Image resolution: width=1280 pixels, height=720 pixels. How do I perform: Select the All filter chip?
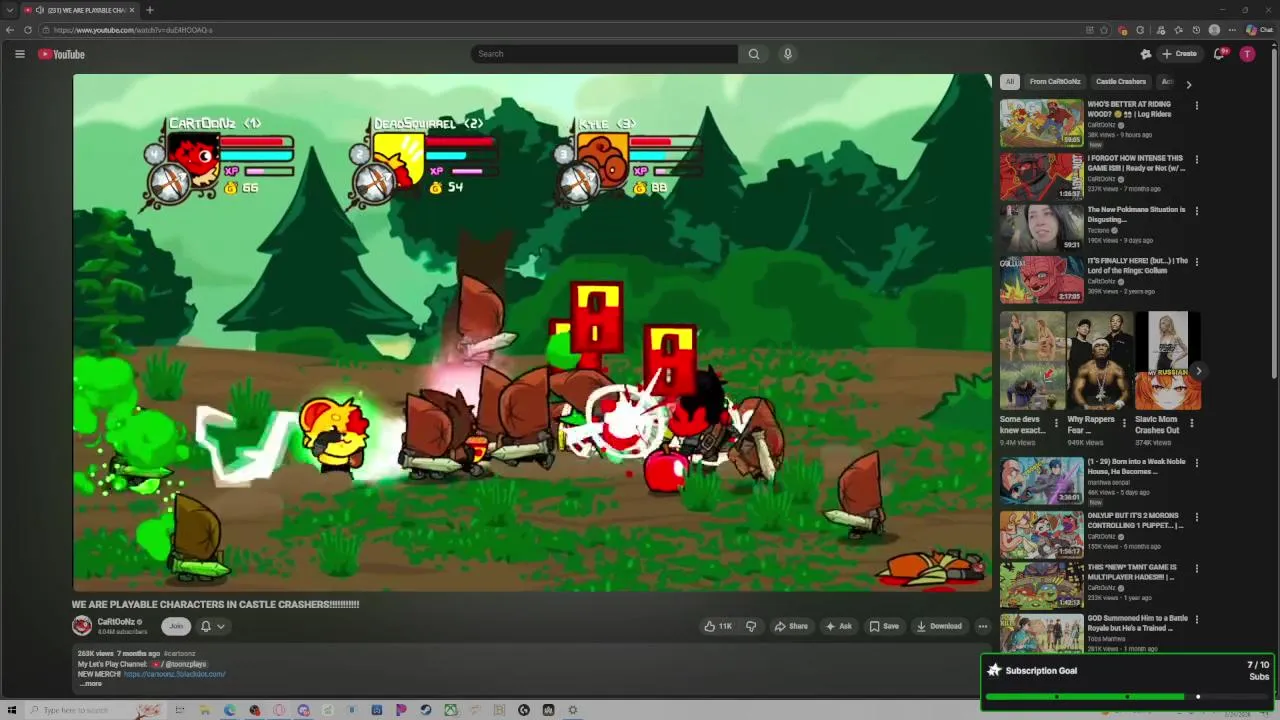click(x=1009, y=82)
